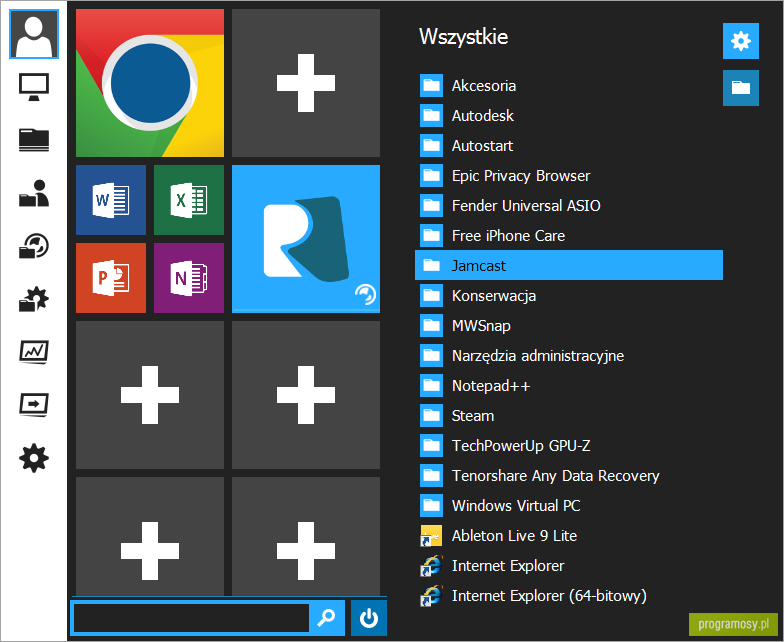Click the power button
Viewport: 784px width, 642px height.
(368, 618)
